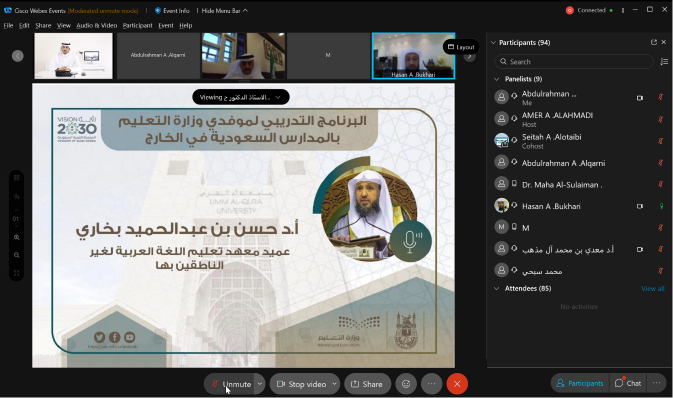Toggle muted mic for محمد سبحي
This screenshot has width=673, height=398.
[x=661, y=271]
